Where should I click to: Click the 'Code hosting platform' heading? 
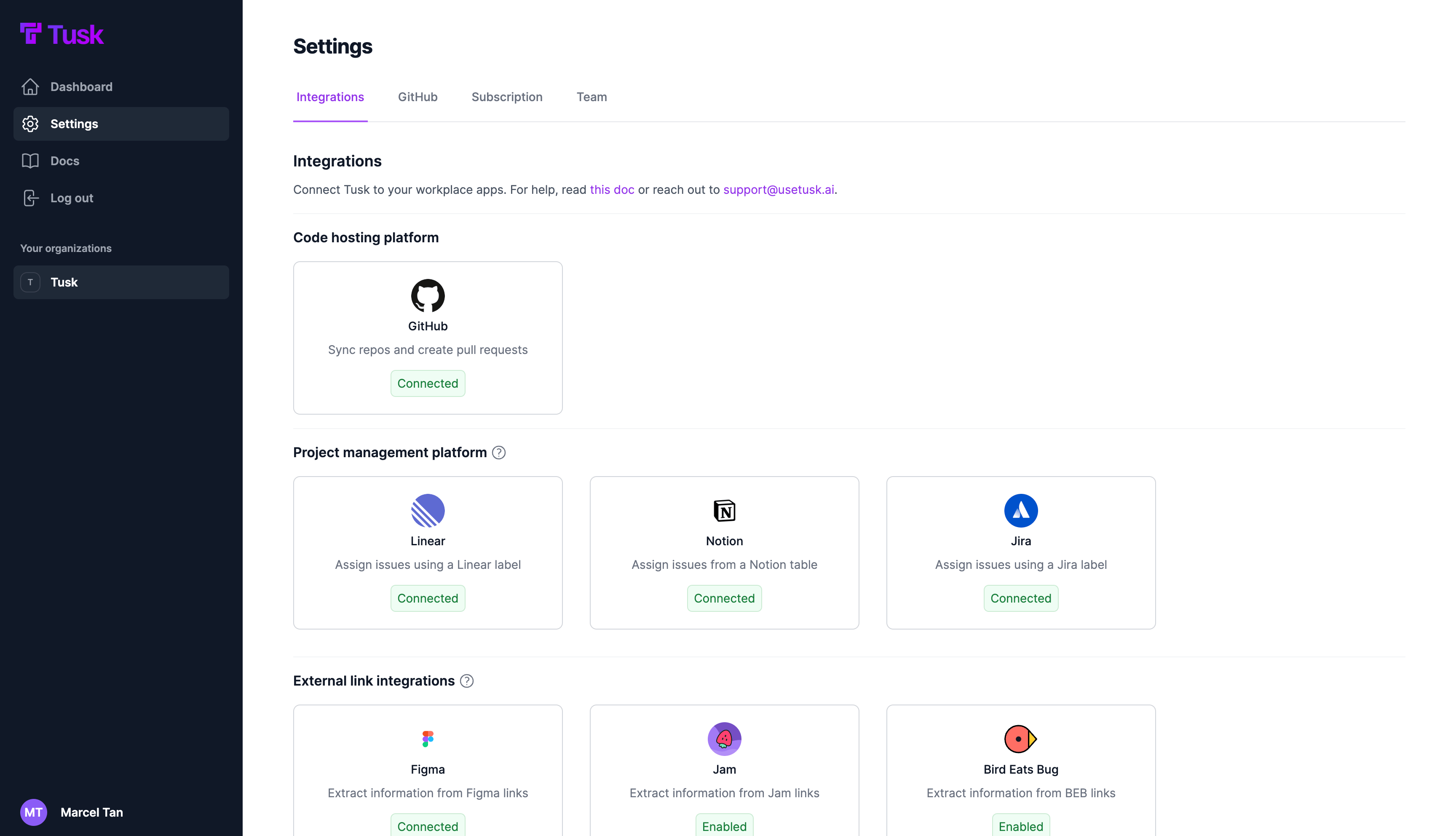tap(366, 238)
